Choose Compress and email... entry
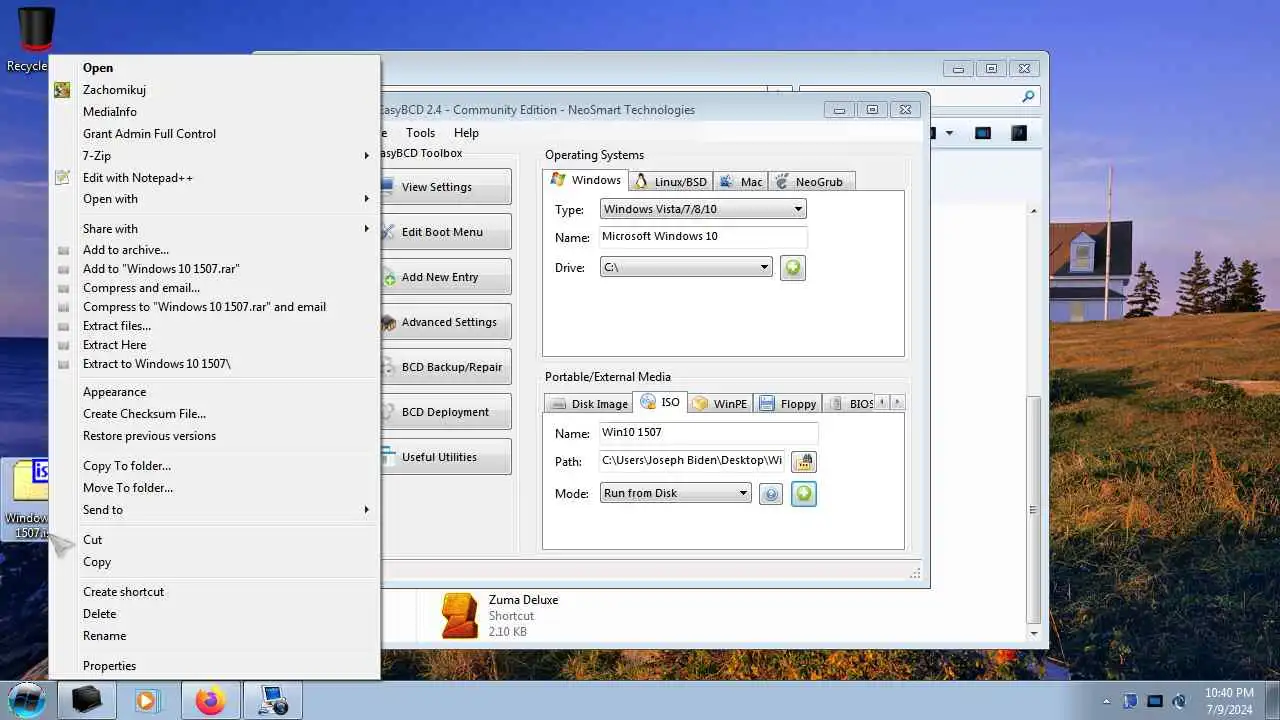Screen dimensions: 1280x720 coord(214,288)
